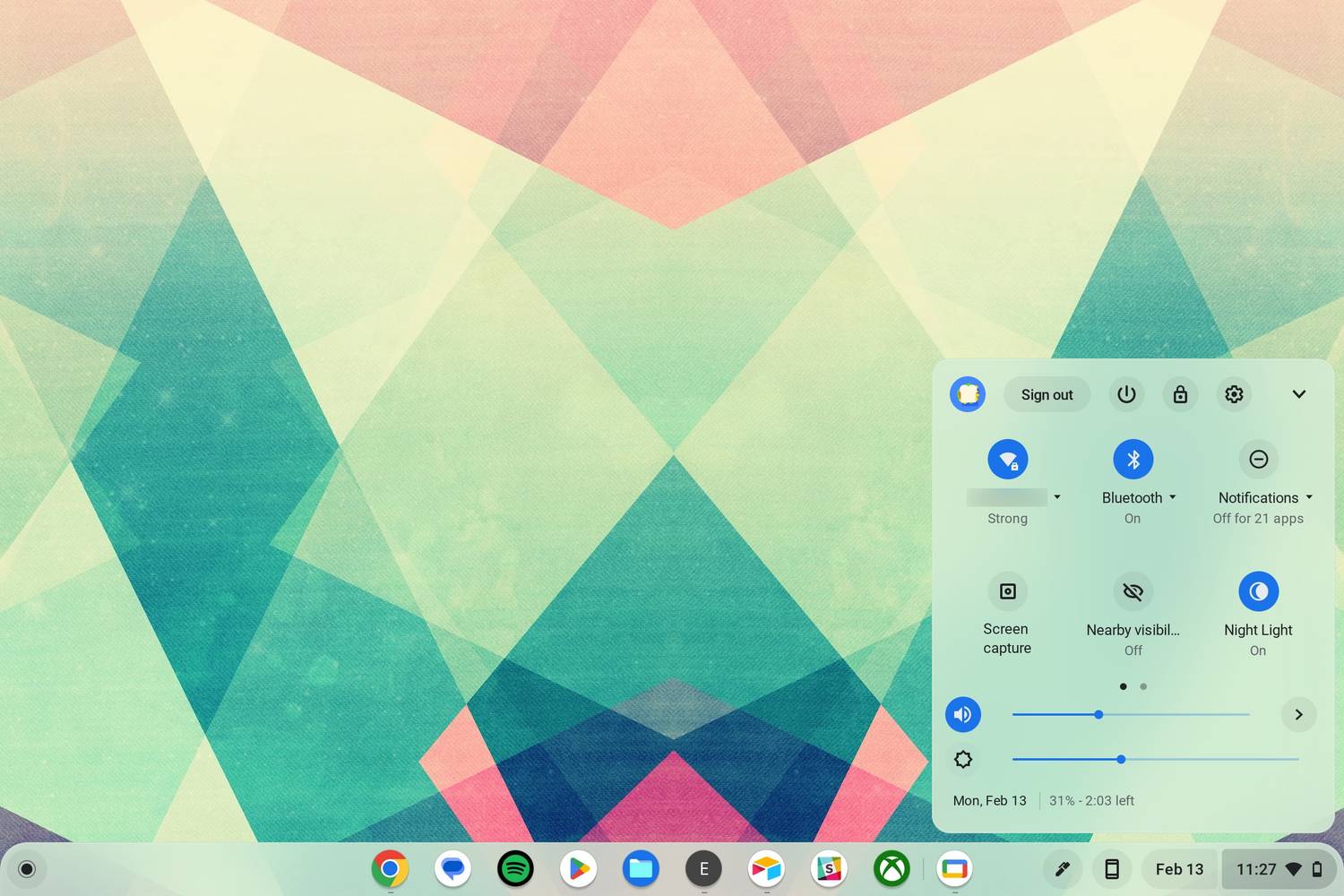This screenshot has height=896, width=1344.
Task: Expand the Wi-Fi network dropdown
Action: [1058, 497]
